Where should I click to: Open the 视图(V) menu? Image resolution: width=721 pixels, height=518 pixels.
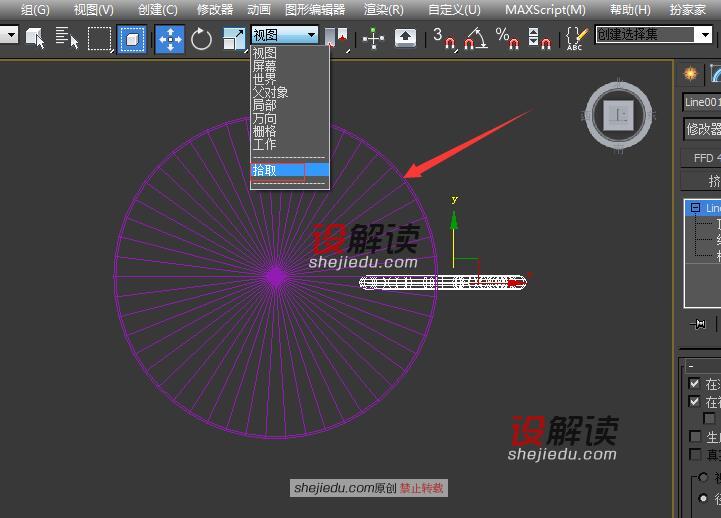click(93, 9)
